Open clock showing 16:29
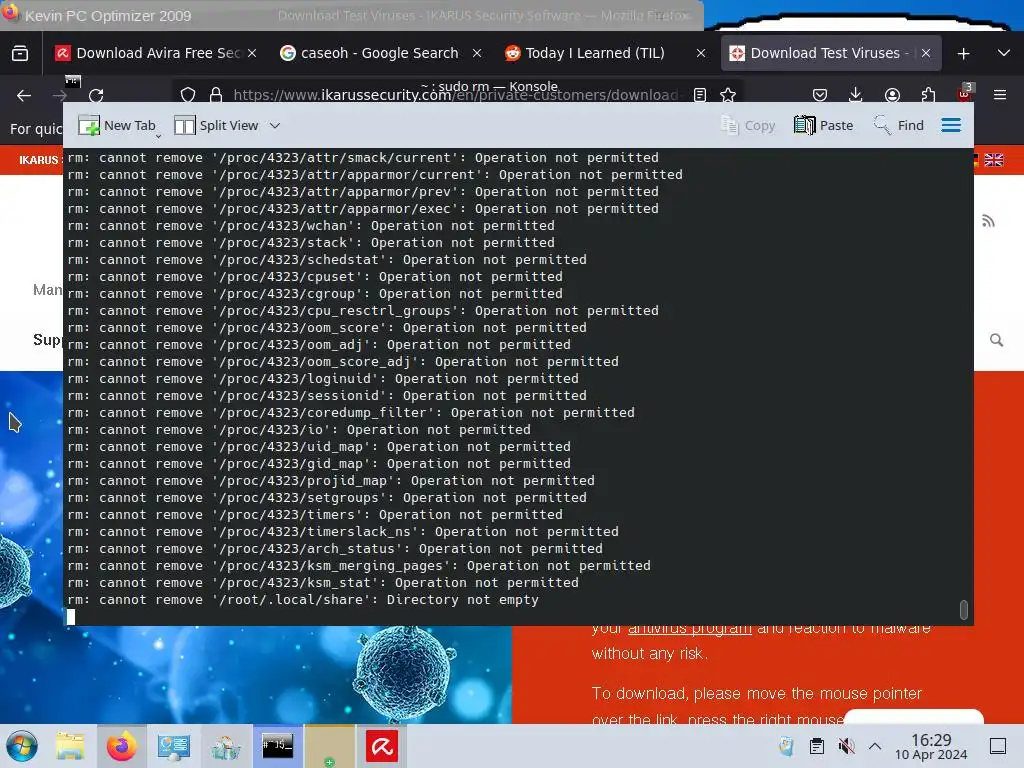This screenshot has width=1024, height=768. click(931, 746)
